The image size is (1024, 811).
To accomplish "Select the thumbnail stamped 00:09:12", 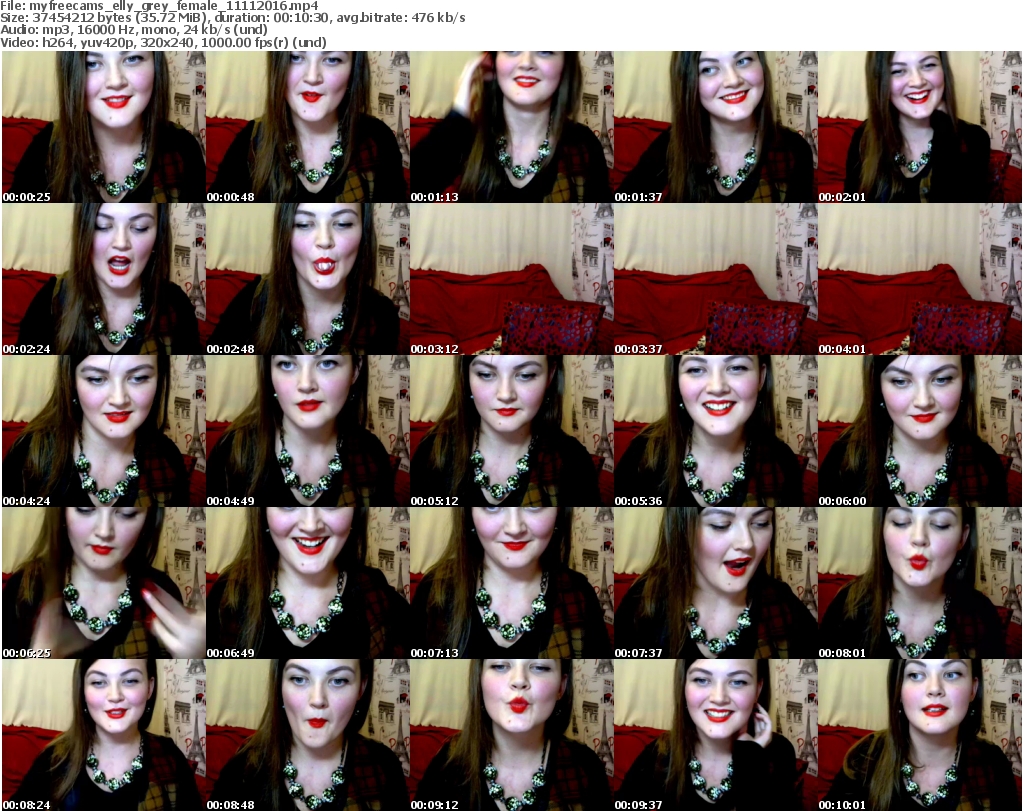I will pyautogui.click(x=511, y=735).
